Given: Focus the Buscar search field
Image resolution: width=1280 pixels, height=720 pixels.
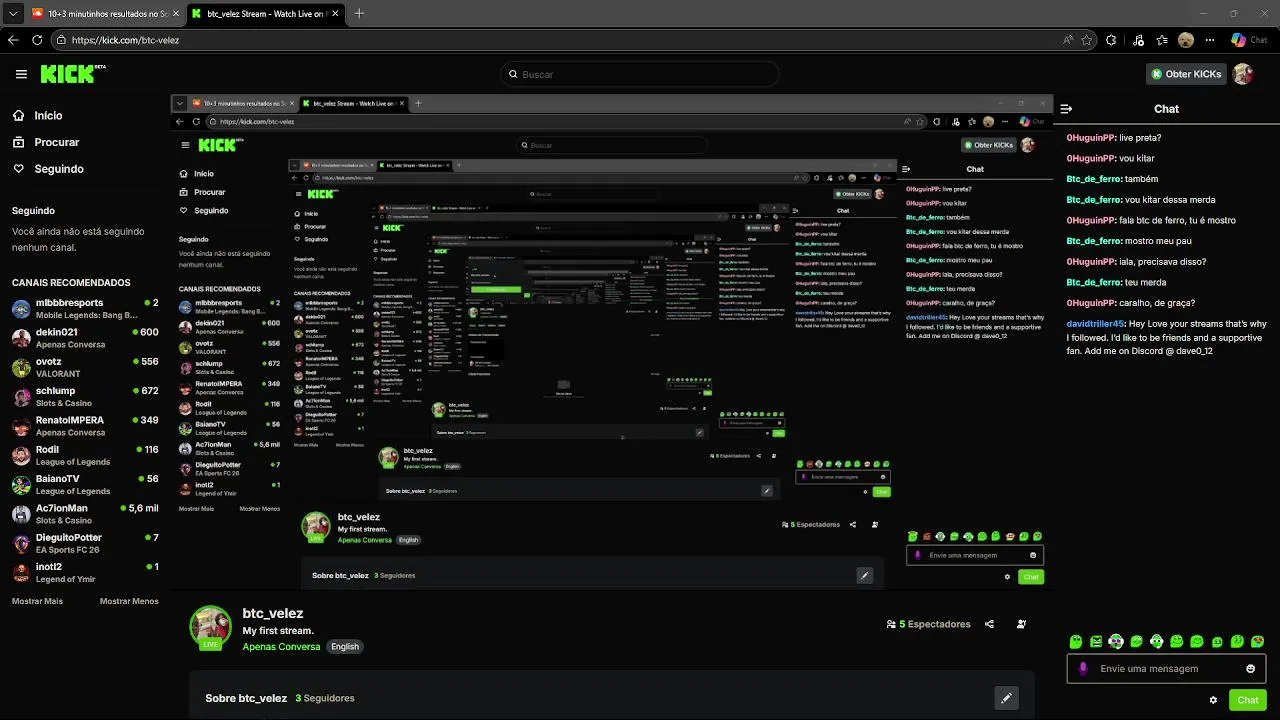Looking at the screenshot, I should click(640, 74).
